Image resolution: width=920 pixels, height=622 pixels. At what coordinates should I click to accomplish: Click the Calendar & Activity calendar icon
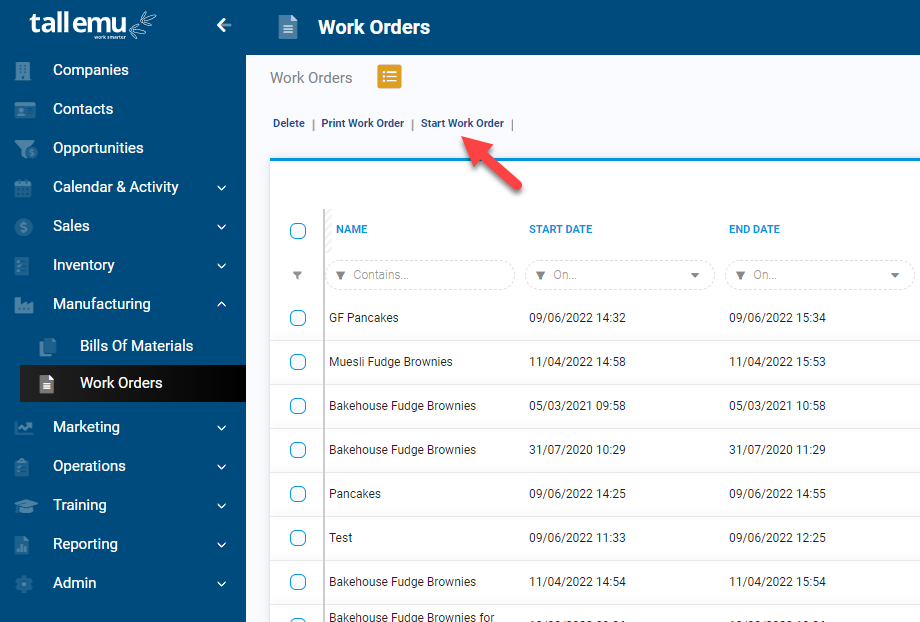(x=23, y=188)
